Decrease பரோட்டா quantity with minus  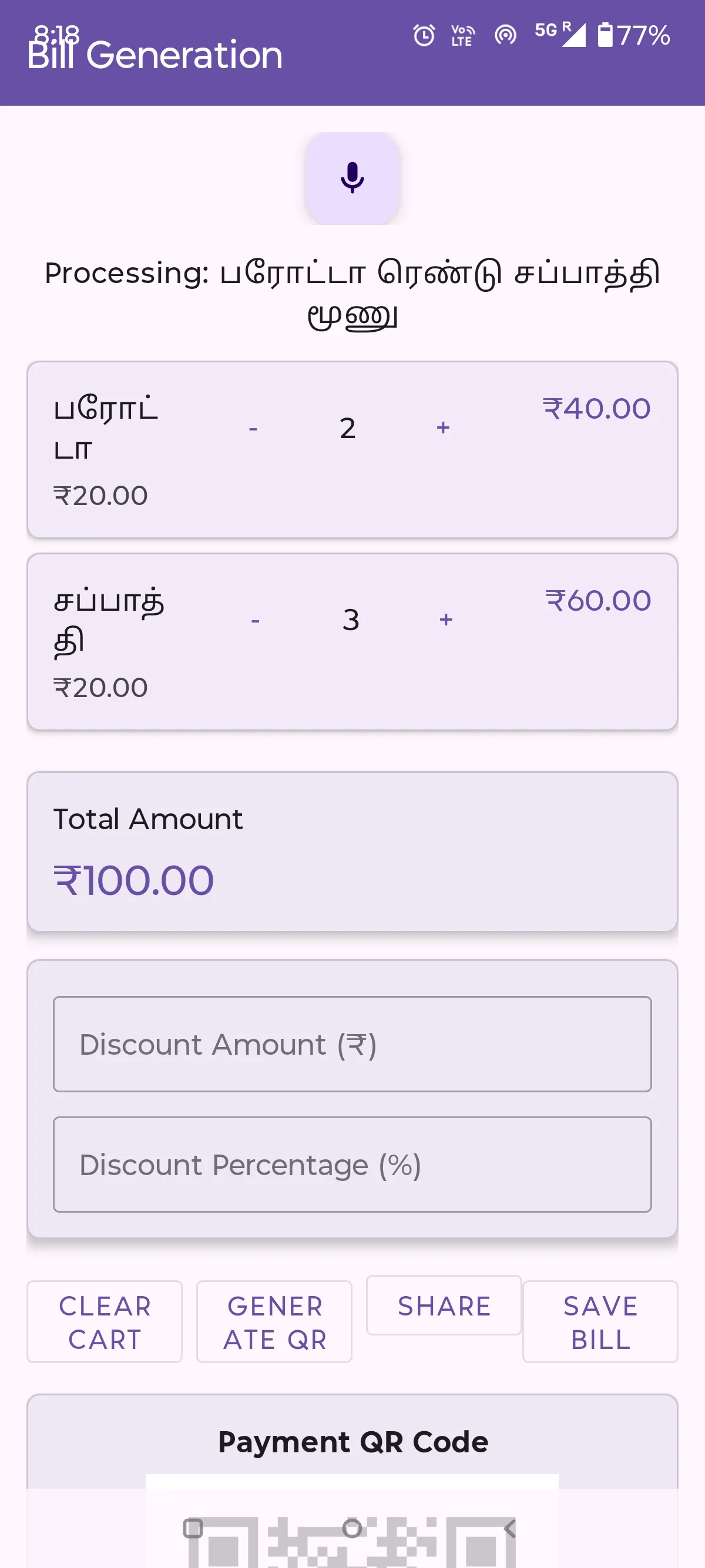point(253,429)
